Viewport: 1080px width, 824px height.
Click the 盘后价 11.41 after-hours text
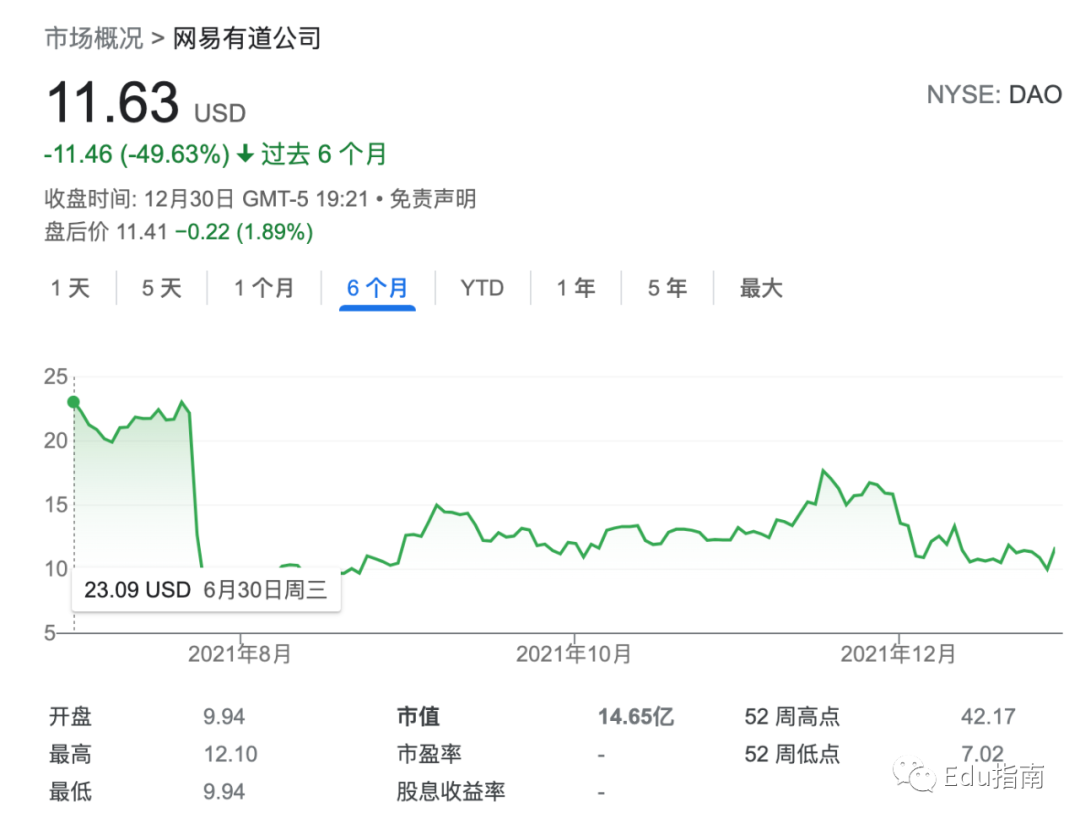106,232
